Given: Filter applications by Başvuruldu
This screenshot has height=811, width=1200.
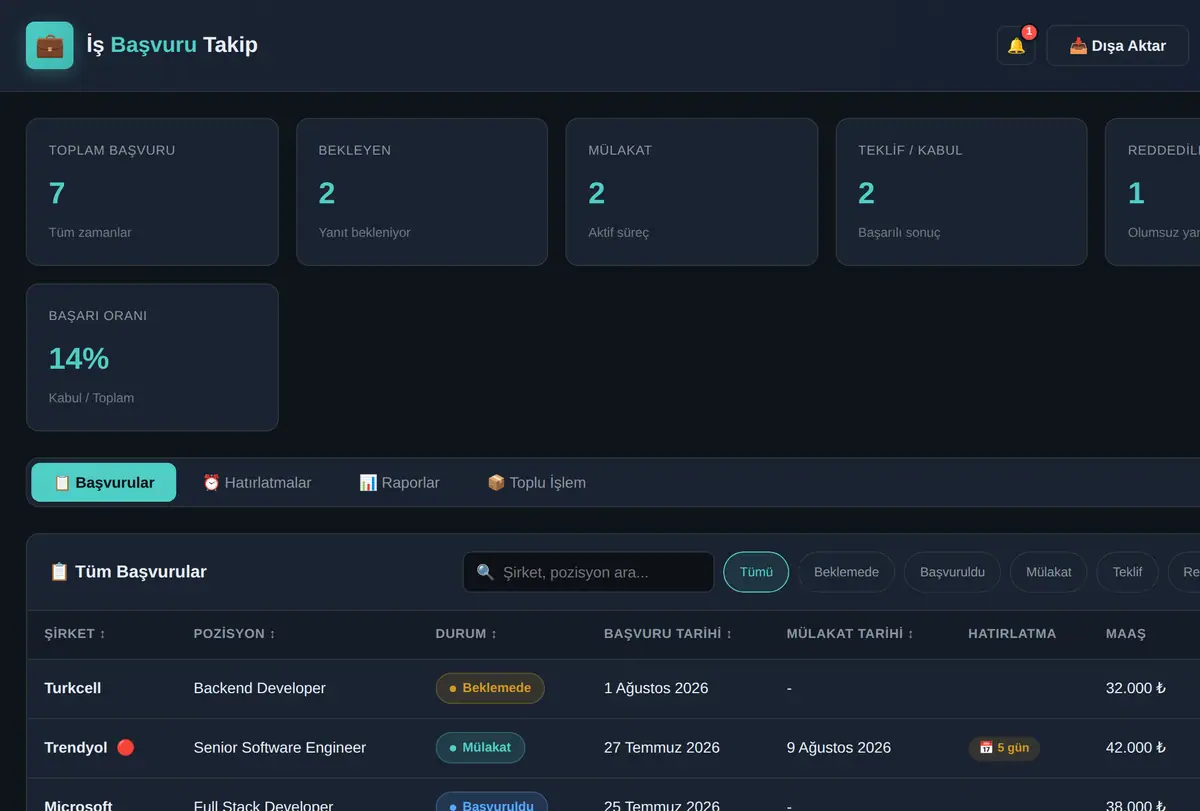Looking at the screenshot, I should coord(952,572).
